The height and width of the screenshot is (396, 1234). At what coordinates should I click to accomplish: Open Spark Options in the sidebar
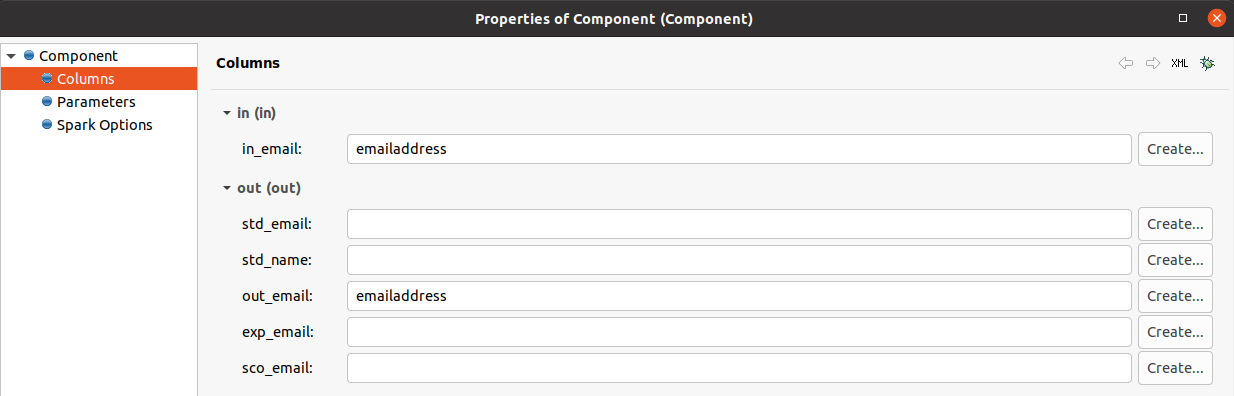pos(105,125)
